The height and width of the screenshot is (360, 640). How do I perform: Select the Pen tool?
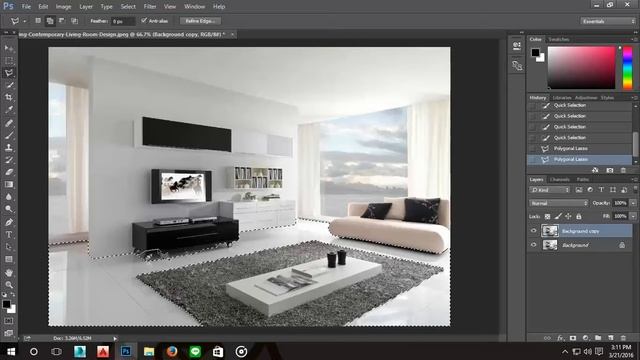coord(9,222)
